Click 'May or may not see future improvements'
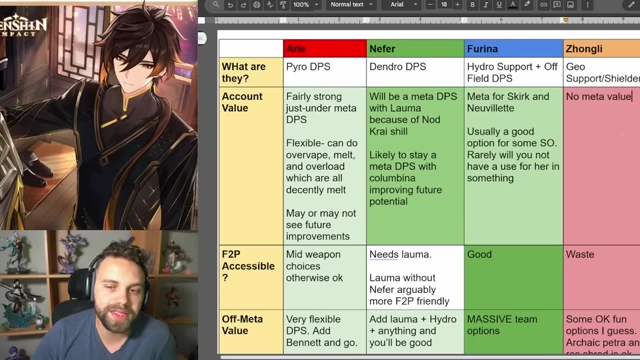 [321, 225]
